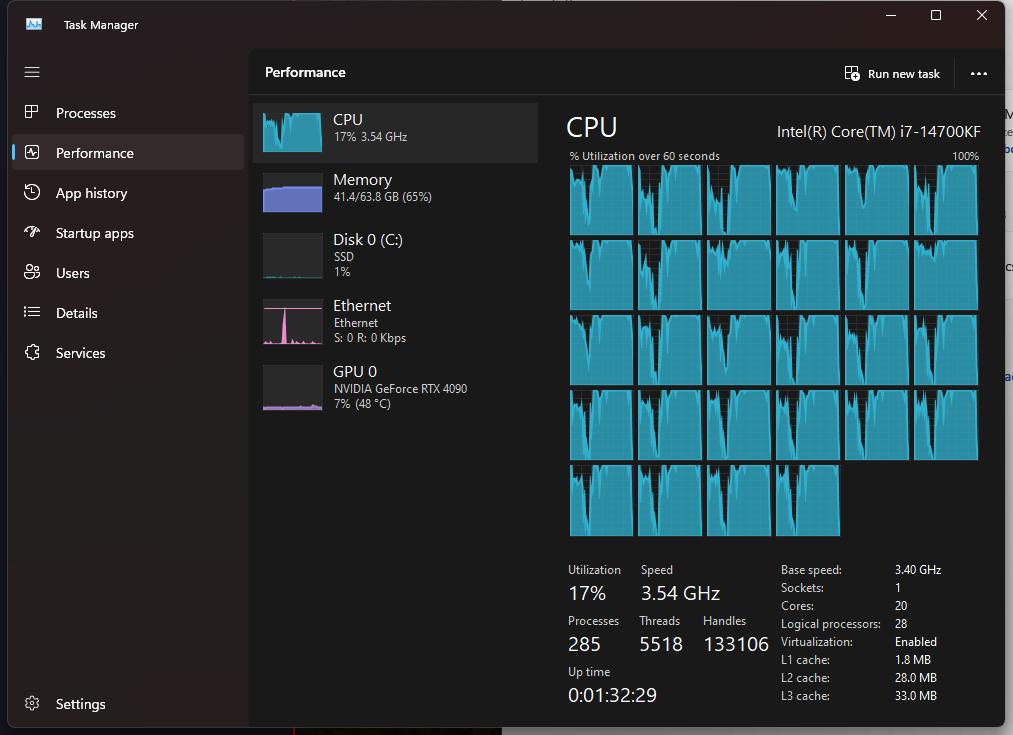Maximize the Task Manager window
Screen dimensions: 1013x735
point(936,15)
